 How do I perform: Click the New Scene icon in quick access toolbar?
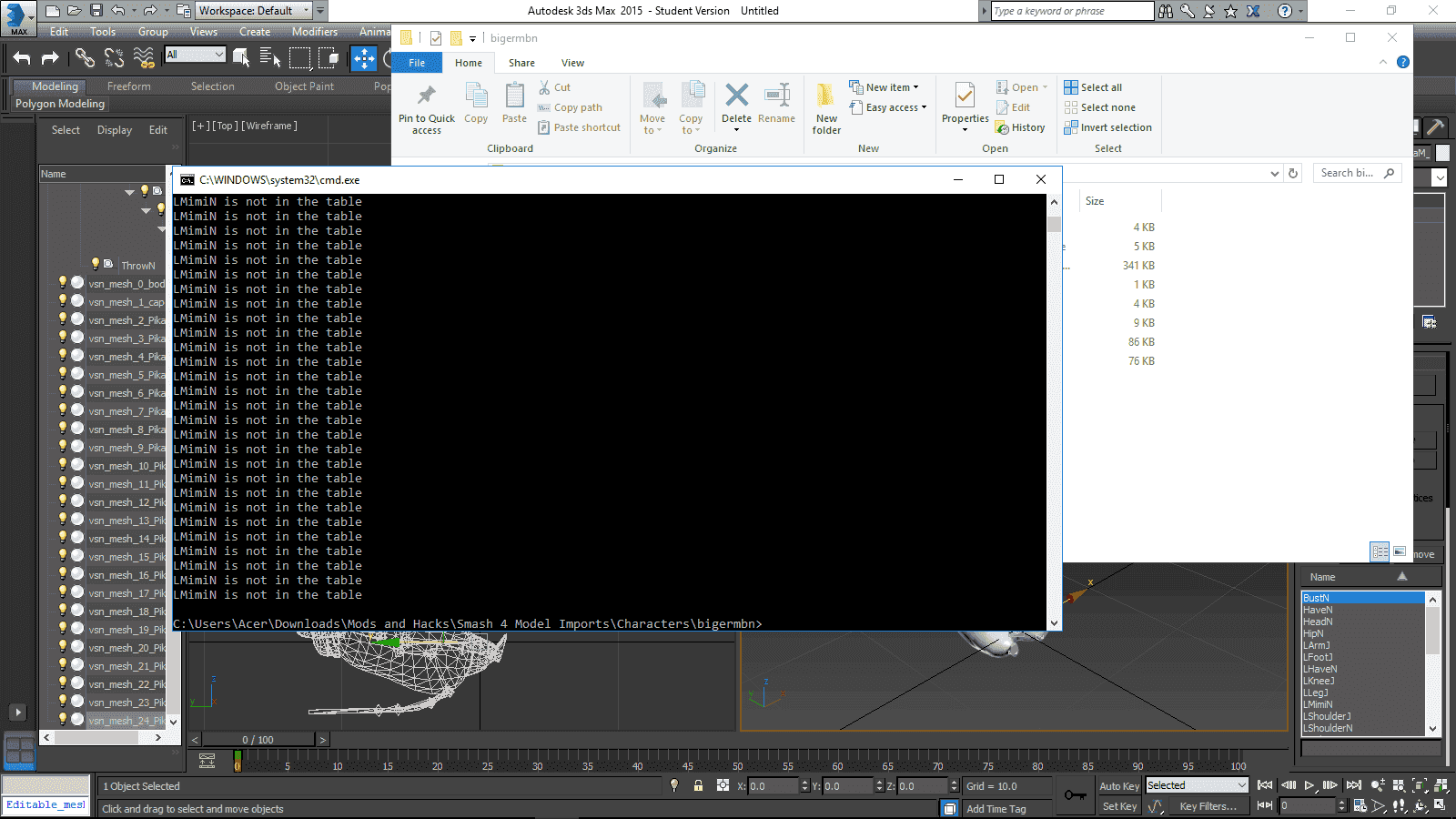pyautogui.click(x=52, y=11)
